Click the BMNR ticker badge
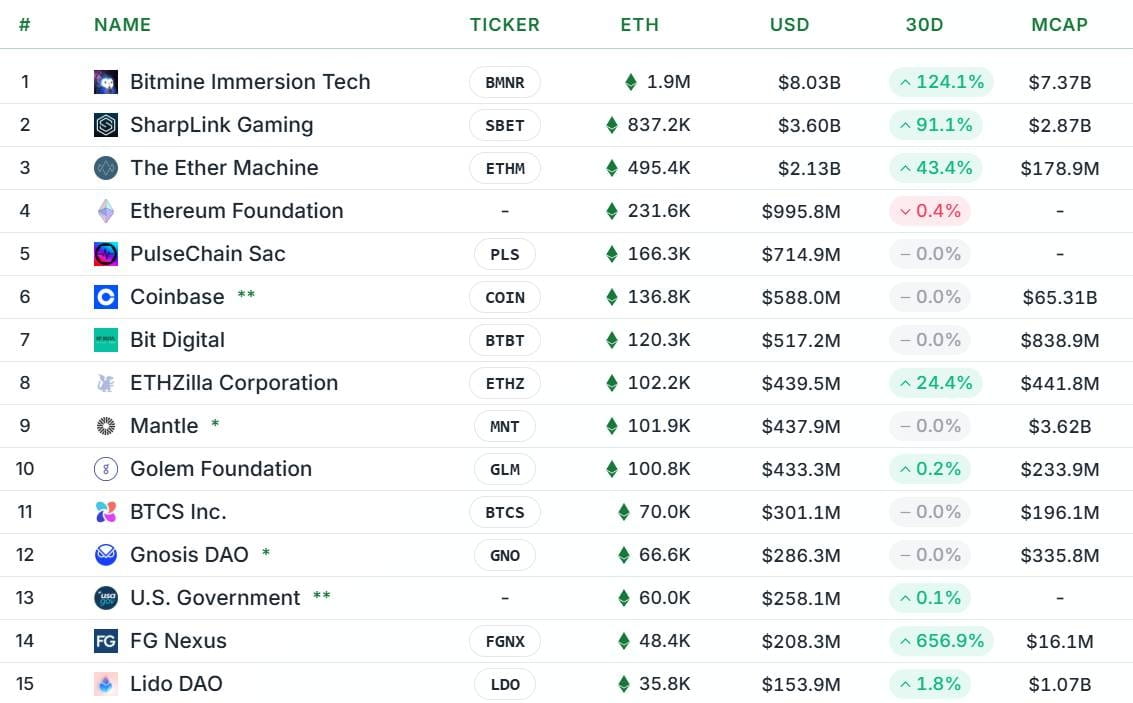The image size is (1133, 703). click(x=505, y=82)
